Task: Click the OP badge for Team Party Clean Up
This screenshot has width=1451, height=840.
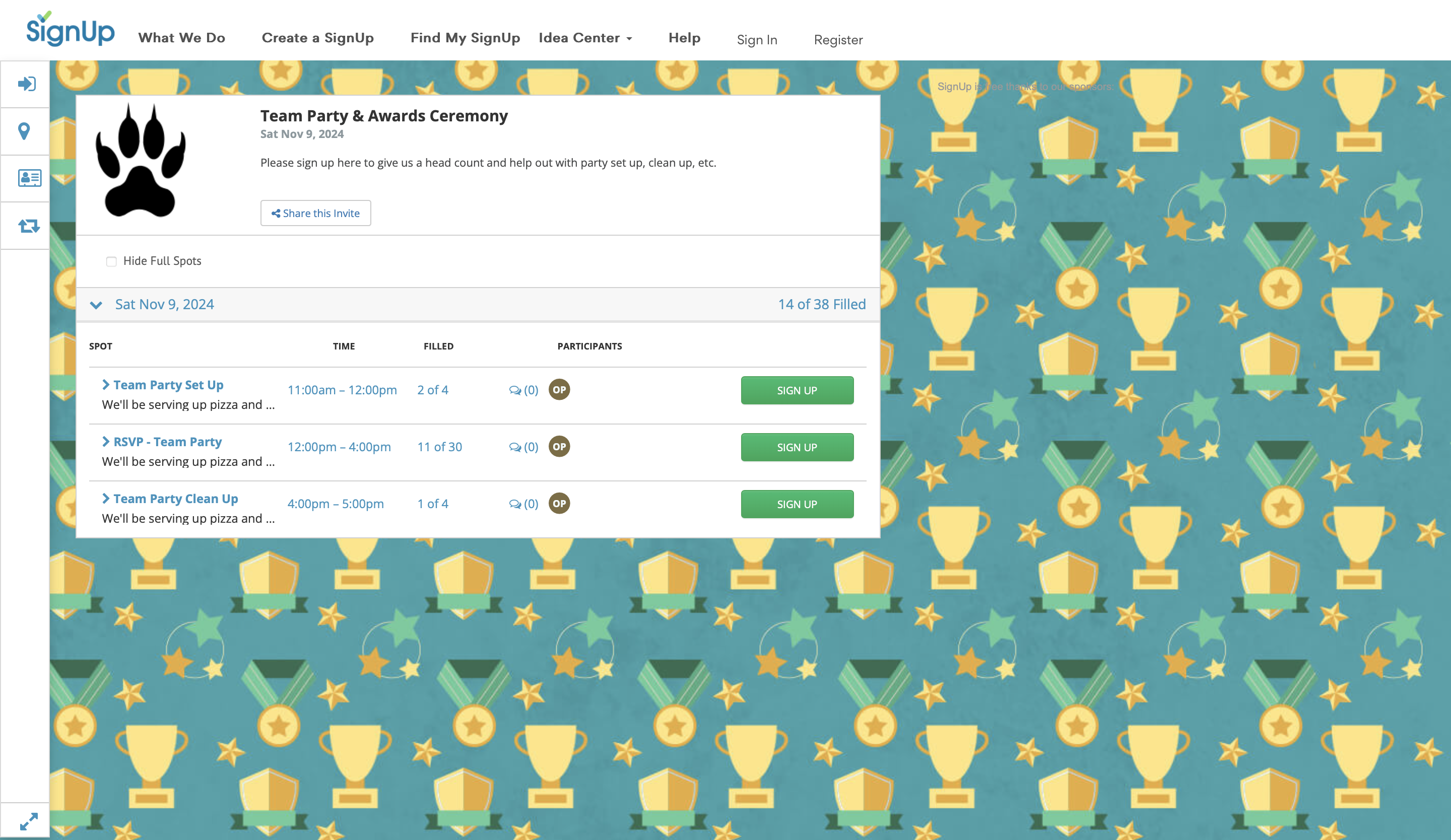Action: [559, 503]
